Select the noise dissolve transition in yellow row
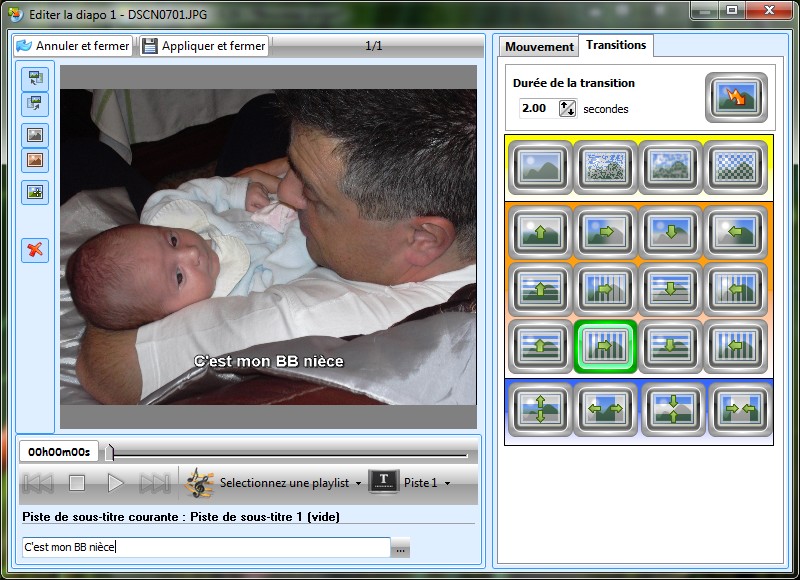This screenshot has height=580, width=800. click(605, 166)
